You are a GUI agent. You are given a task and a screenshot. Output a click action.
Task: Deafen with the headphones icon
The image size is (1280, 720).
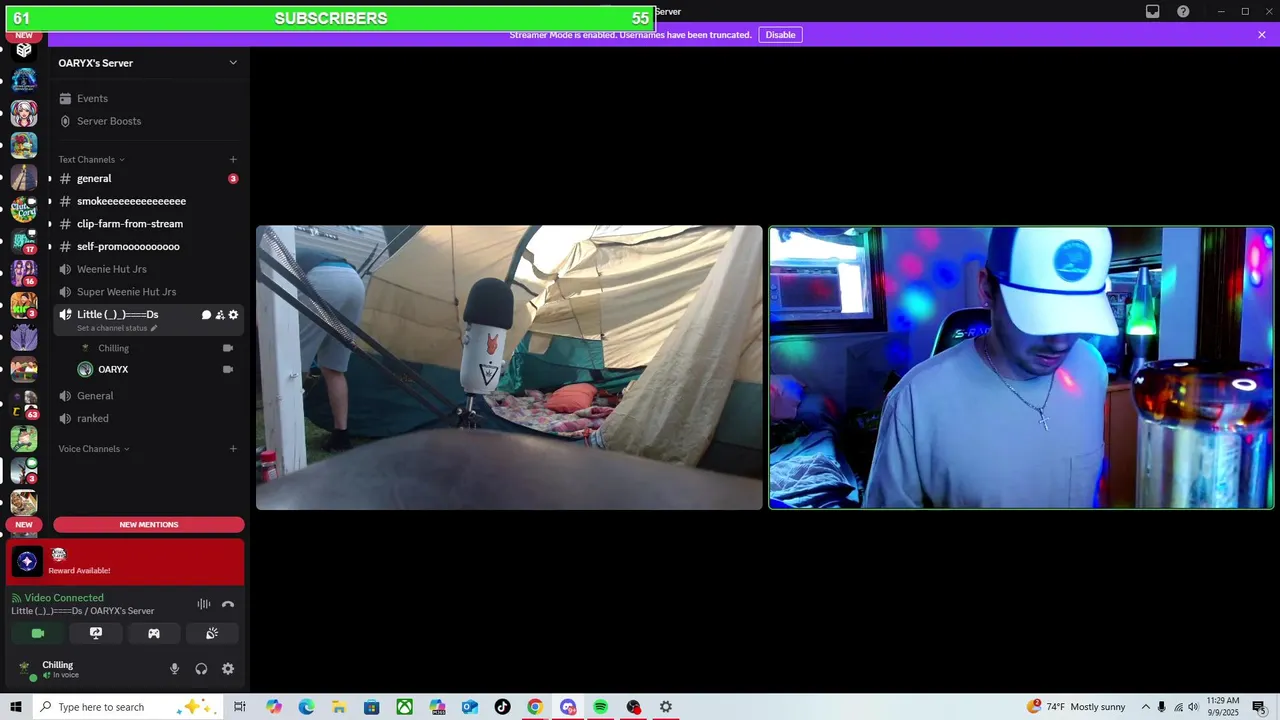pyautogui.click(x=201, y=669)
